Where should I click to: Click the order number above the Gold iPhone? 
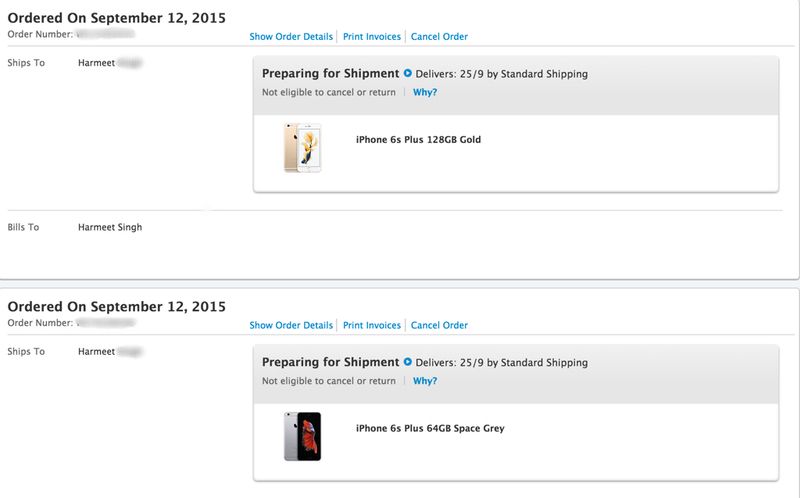click(105, 35)
